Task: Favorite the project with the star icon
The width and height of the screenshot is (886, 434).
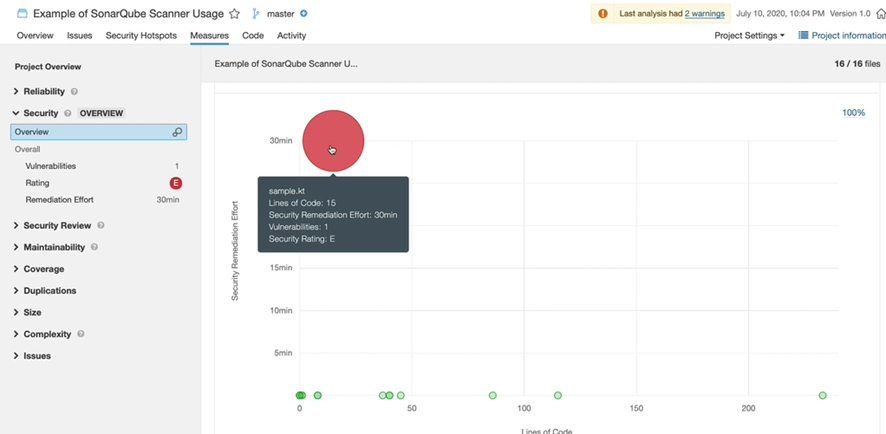Action: pos(234,14)
